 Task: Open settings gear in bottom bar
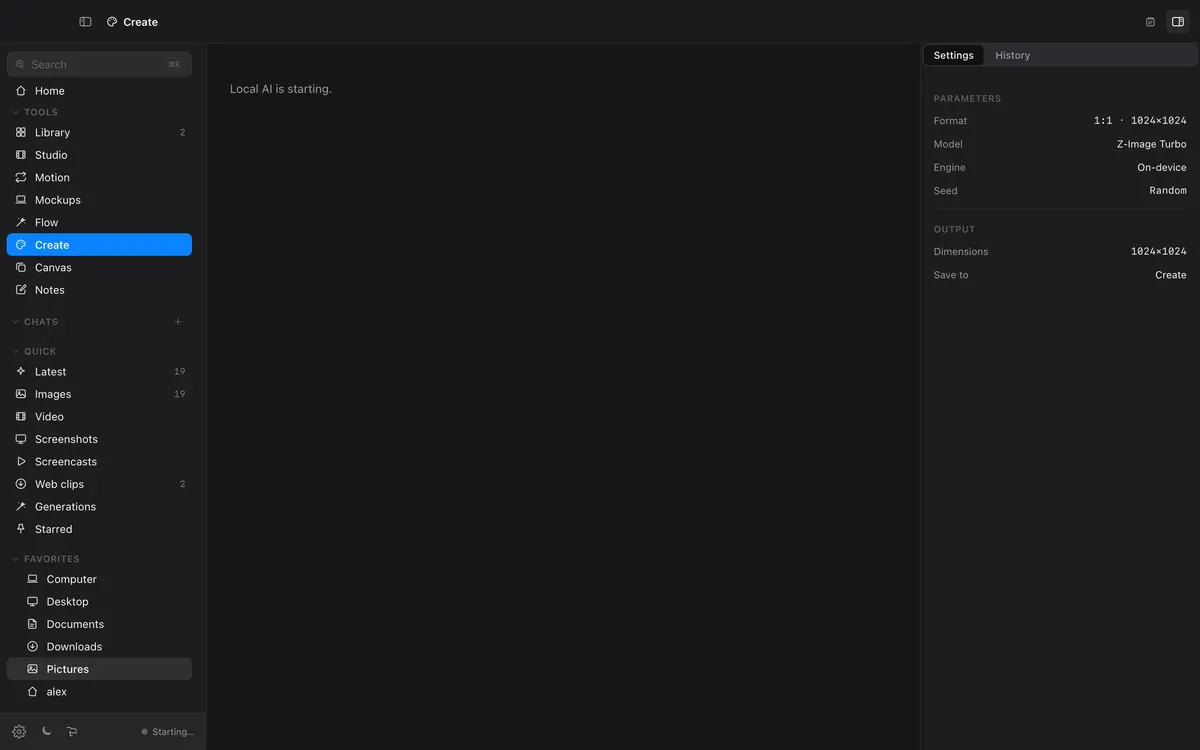coord(19,731)
